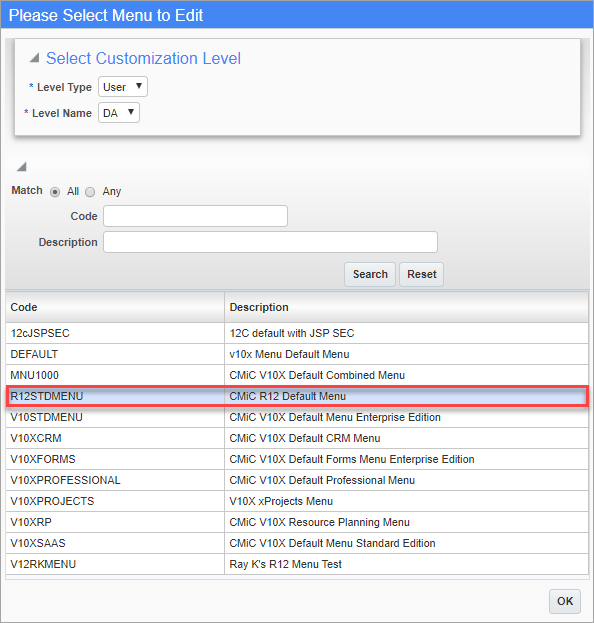Select the Match All radio button
Image resolution: width=594 pixels, height=623 pixels.
[x=55, y=192]
